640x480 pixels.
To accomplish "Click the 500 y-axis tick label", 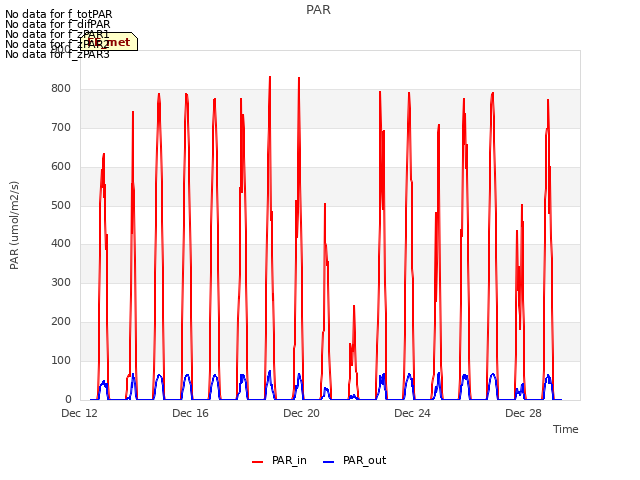I will pyautogui.click(x=61, y=205).
